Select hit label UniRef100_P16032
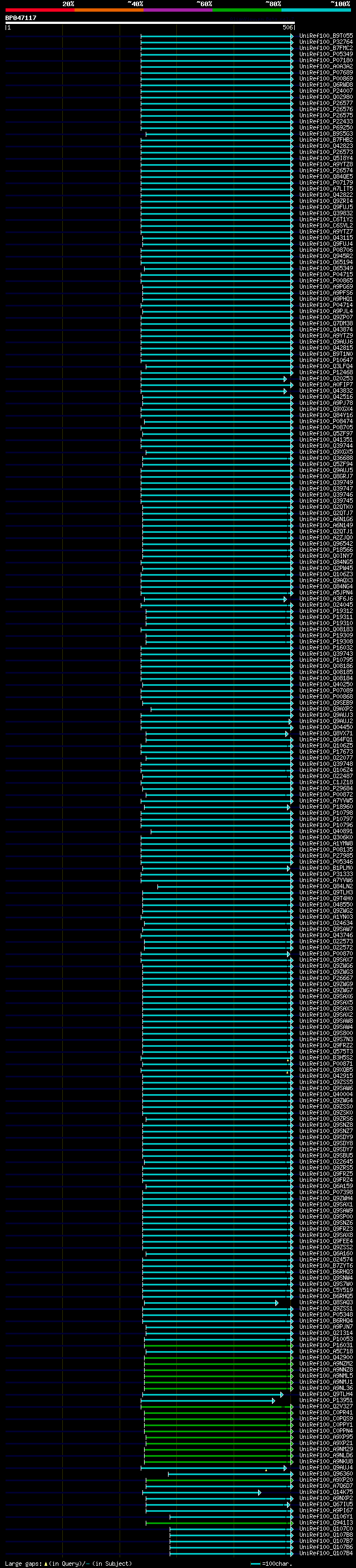 pyautogui.click(x=326, y=647)
